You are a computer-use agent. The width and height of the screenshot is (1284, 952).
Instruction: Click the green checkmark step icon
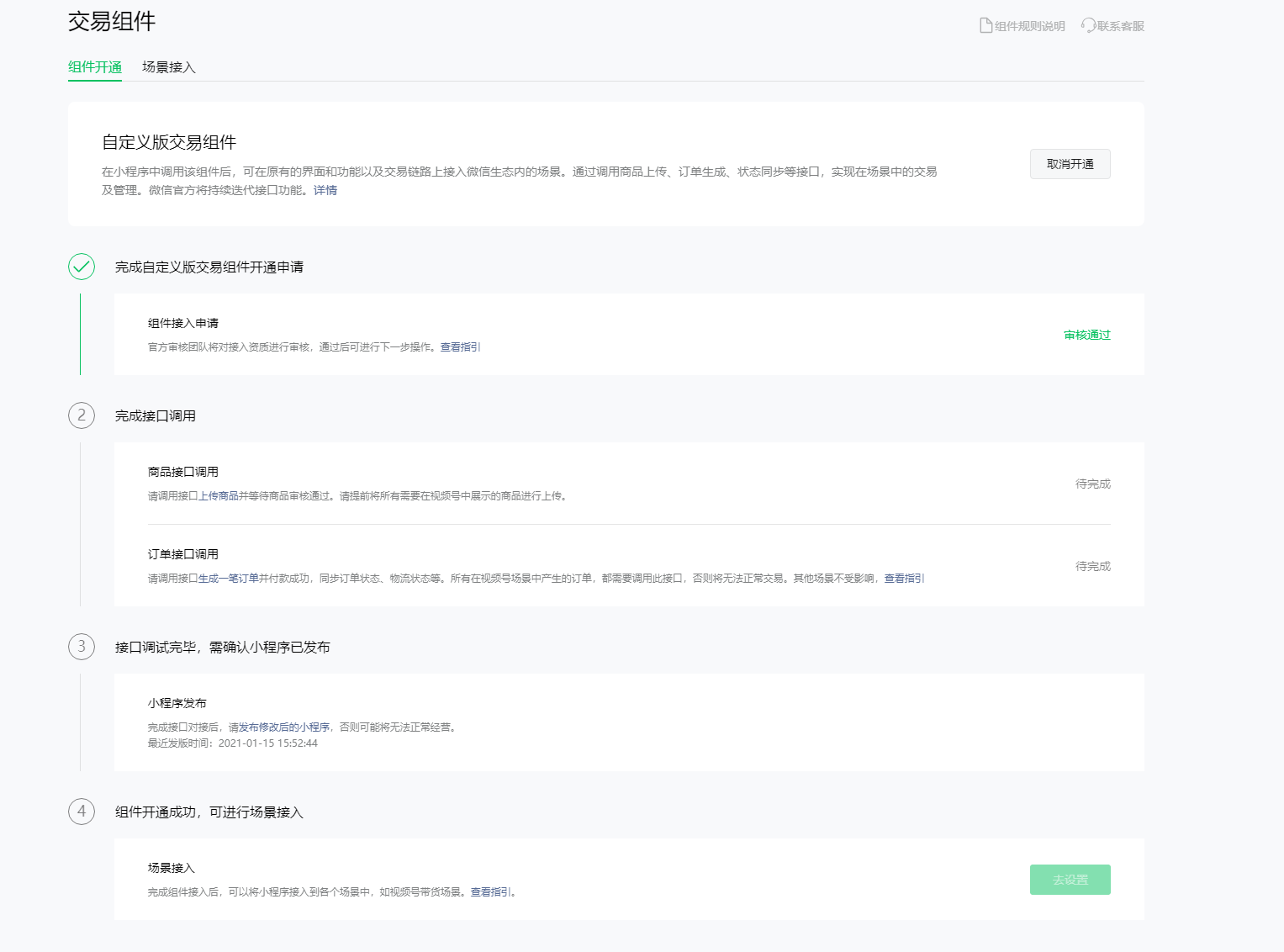tap(82, 267)
